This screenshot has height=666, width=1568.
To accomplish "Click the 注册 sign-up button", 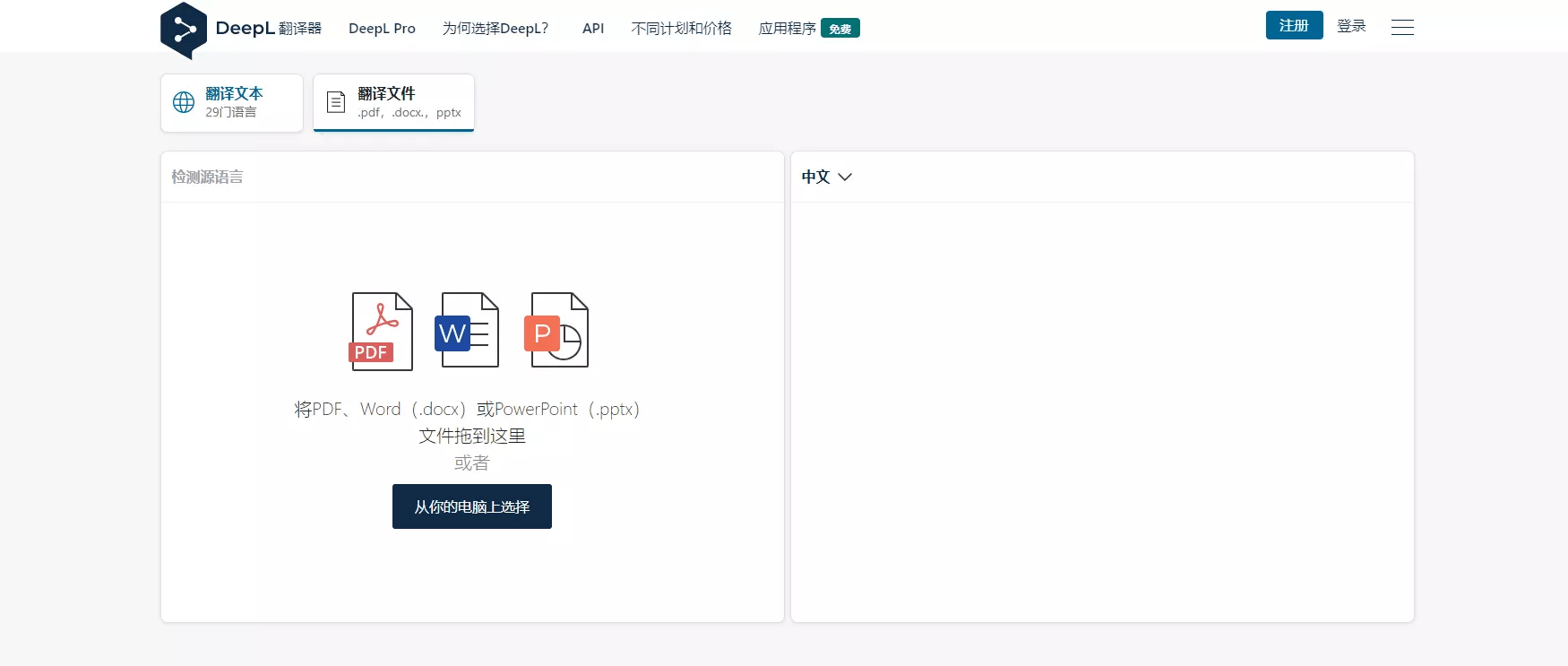I will [x=1294, y=25].
